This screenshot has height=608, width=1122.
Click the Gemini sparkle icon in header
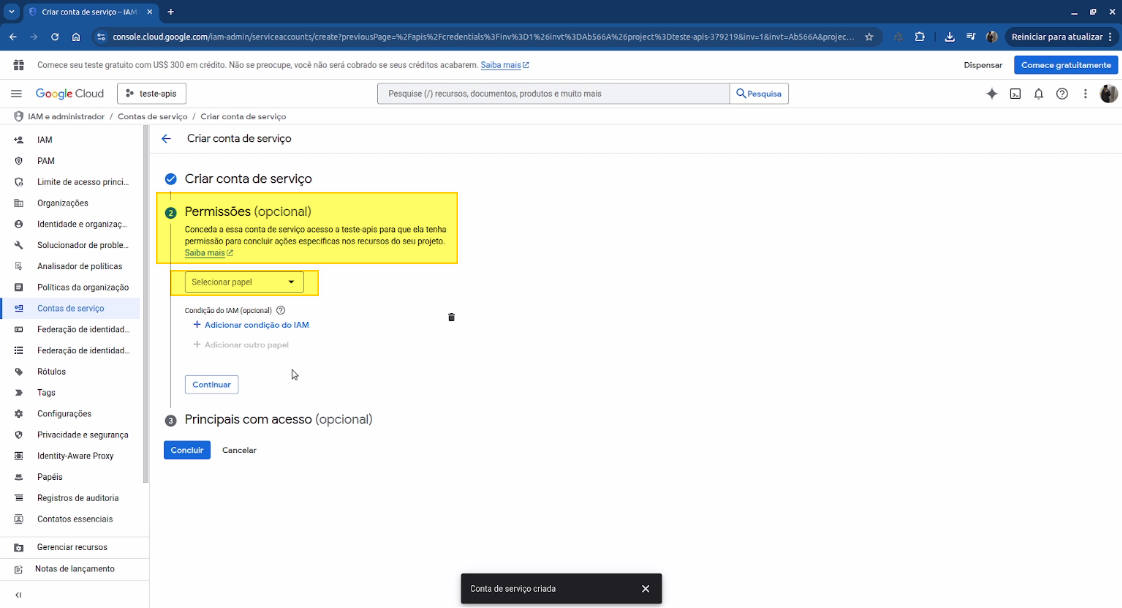click(991, 94)
